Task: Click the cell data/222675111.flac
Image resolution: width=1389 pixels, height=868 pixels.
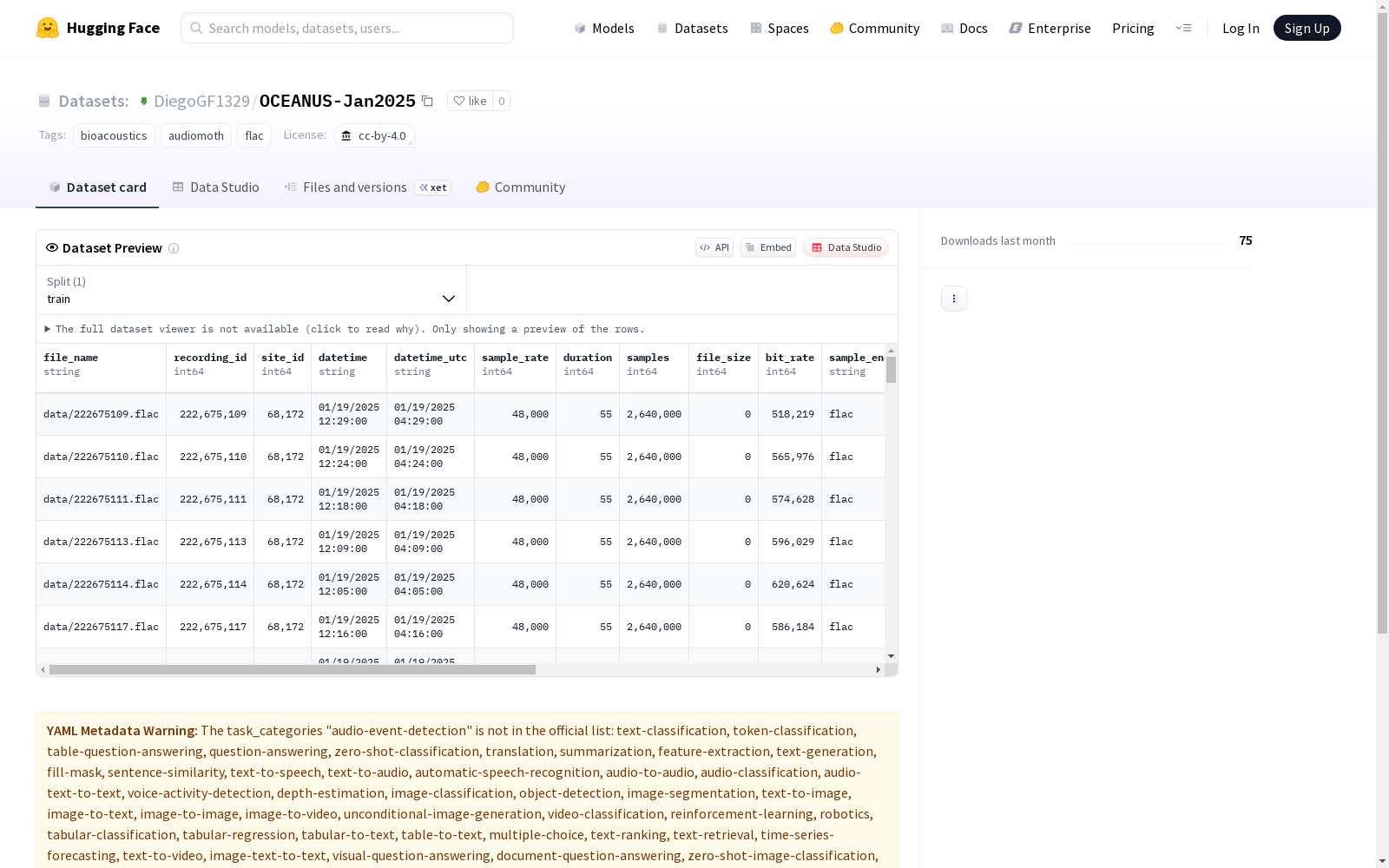Action: tap(102, 499)
